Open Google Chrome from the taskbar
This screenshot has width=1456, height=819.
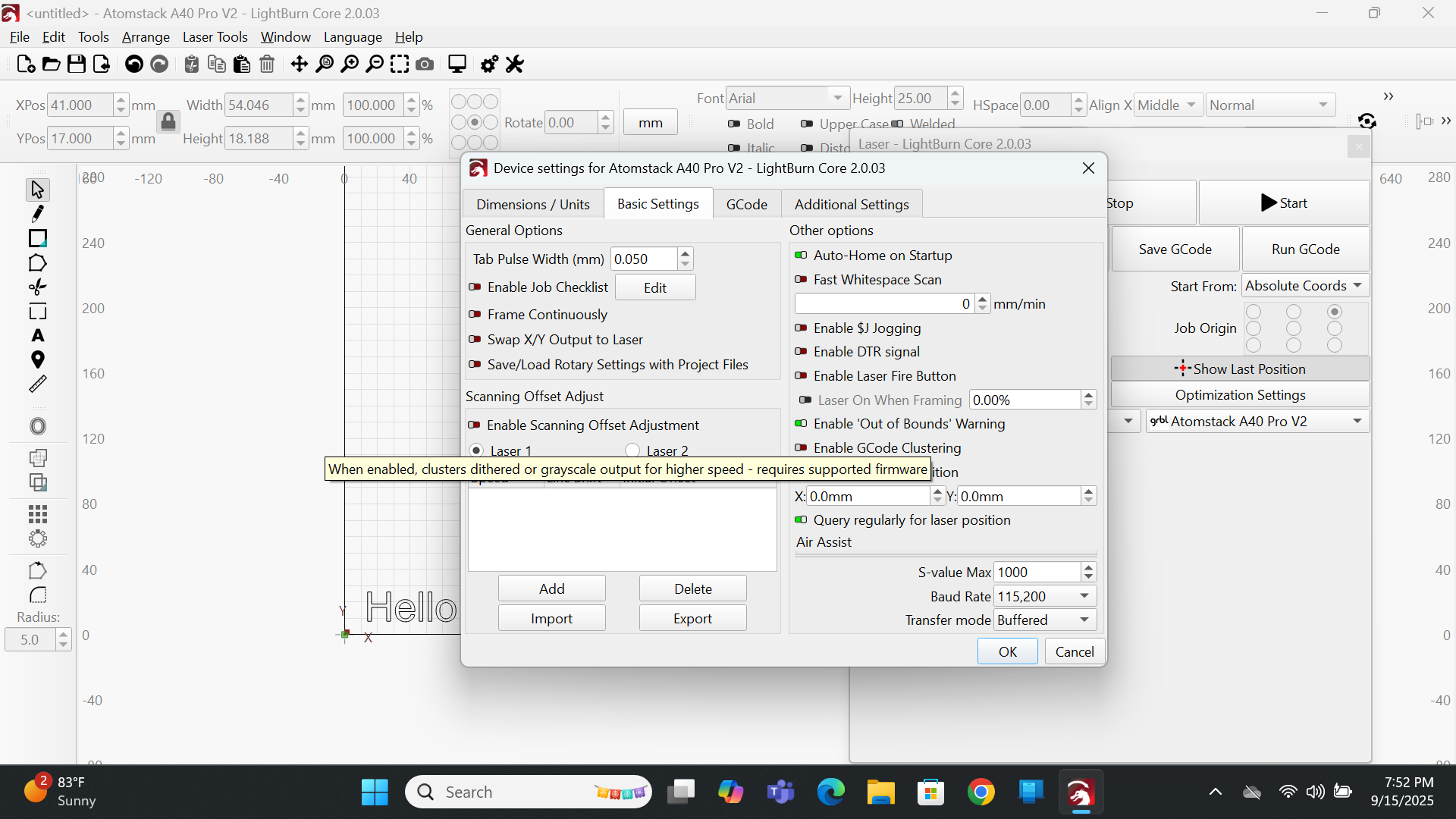point(981,792)
